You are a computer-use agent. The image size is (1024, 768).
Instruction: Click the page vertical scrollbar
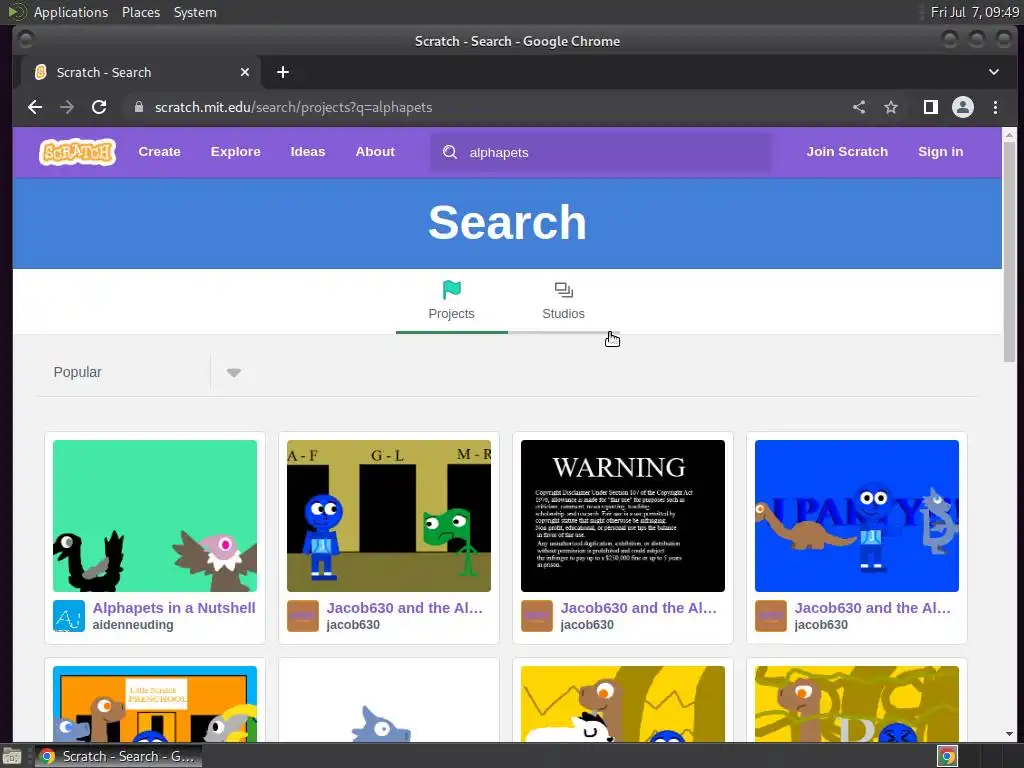pos(1010,251)
